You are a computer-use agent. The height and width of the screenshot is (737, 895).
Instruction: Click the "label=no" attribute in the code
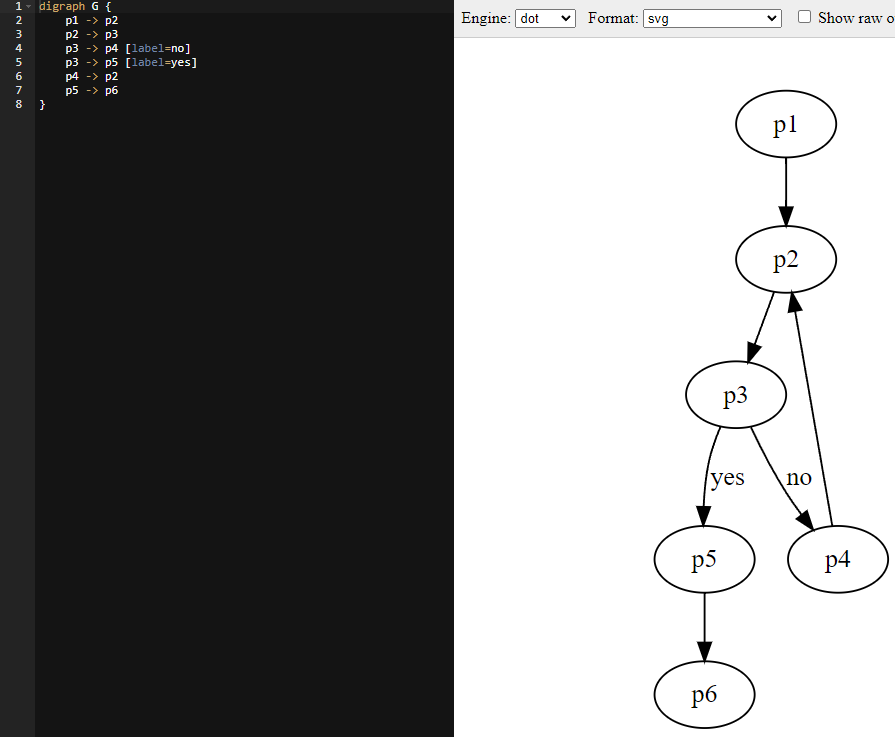click(x=157, y=48)
